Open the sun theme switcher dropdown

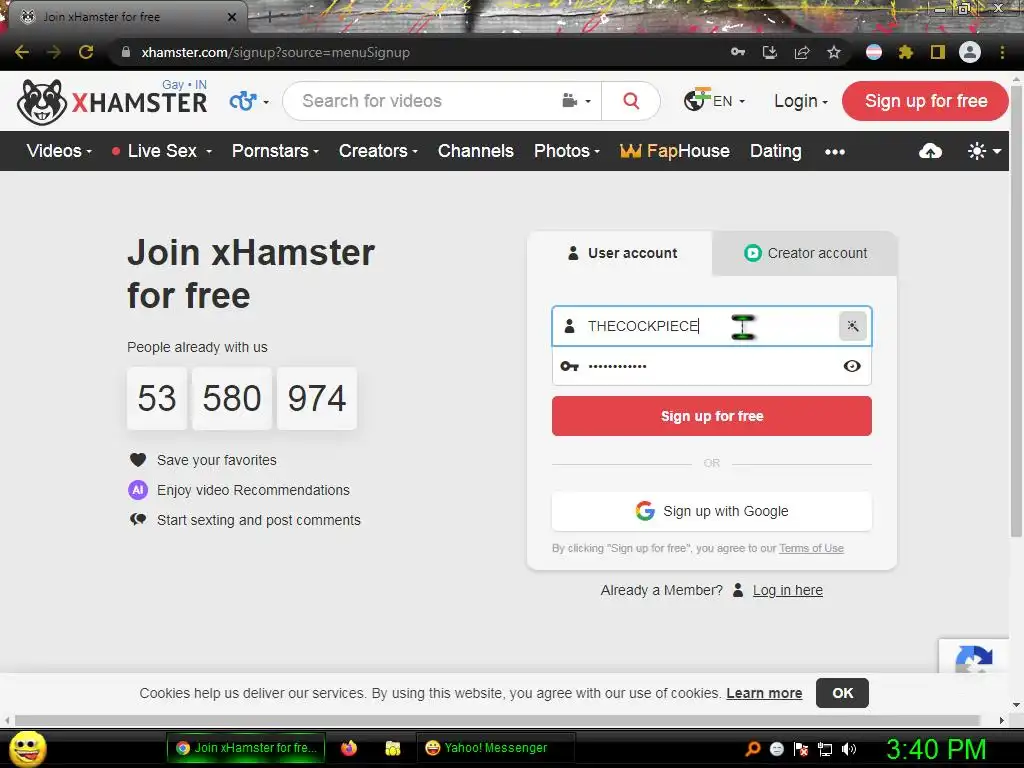(984, 152)
